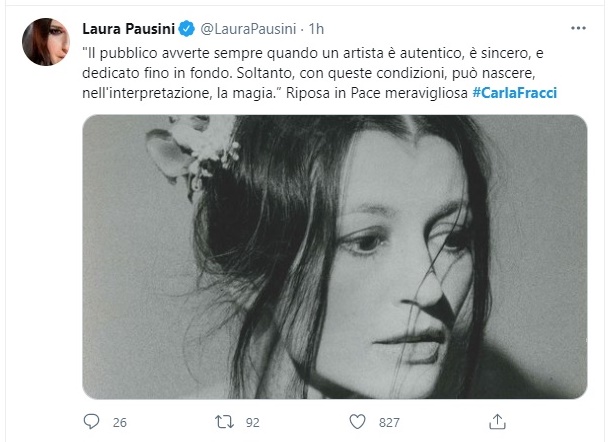Open the black-and-white attached photo
This screenshot has width=614, height=442.
334,257
